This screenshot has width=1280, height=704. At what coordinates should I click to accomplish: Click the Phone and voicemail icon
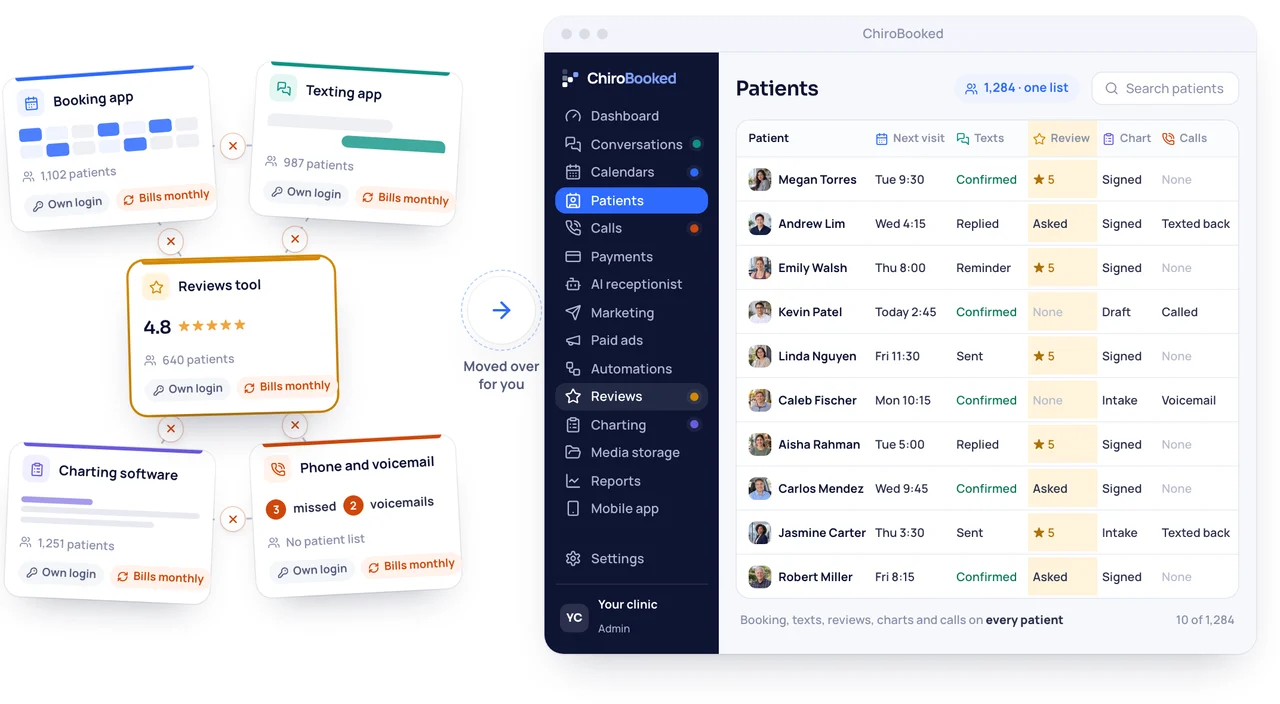pos(278,469)
